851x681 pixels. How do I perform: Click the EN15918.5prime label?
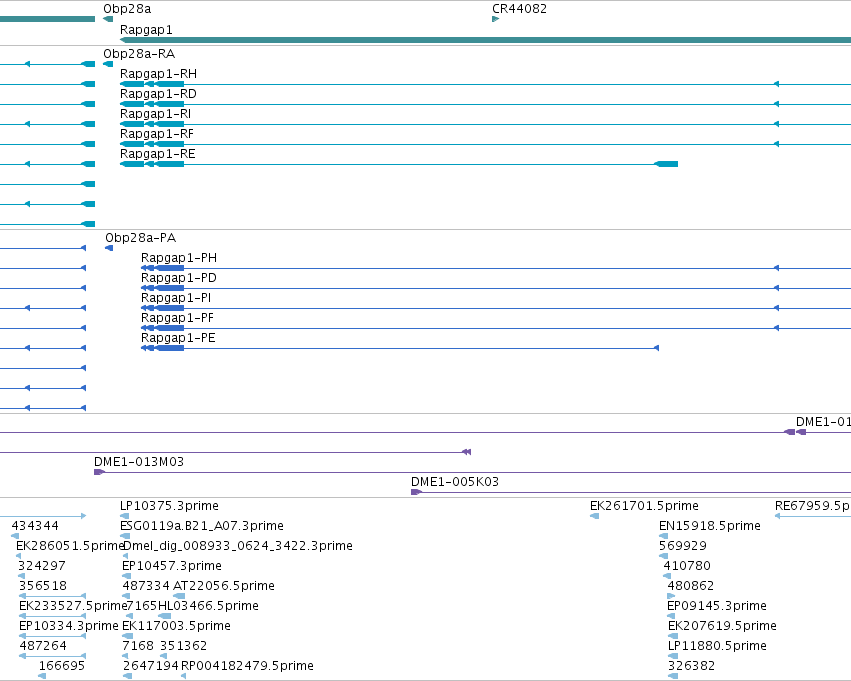click(x=710, y=526)
